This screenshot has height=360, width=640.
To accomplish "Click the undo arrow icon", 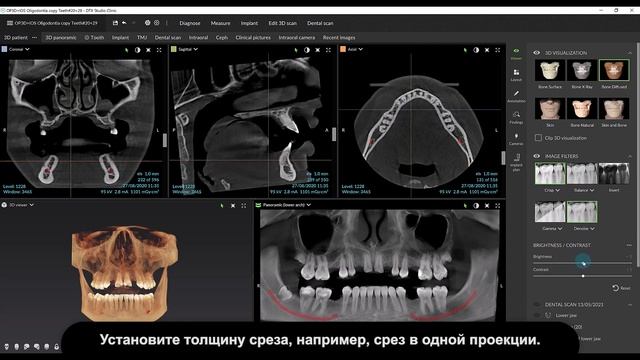I will 124,23.
